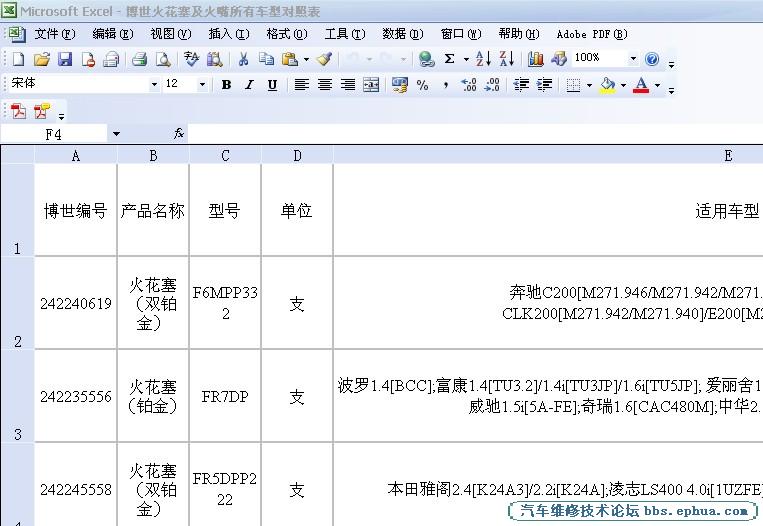
Task: Apply the red font color
Action: coord(641,85)
